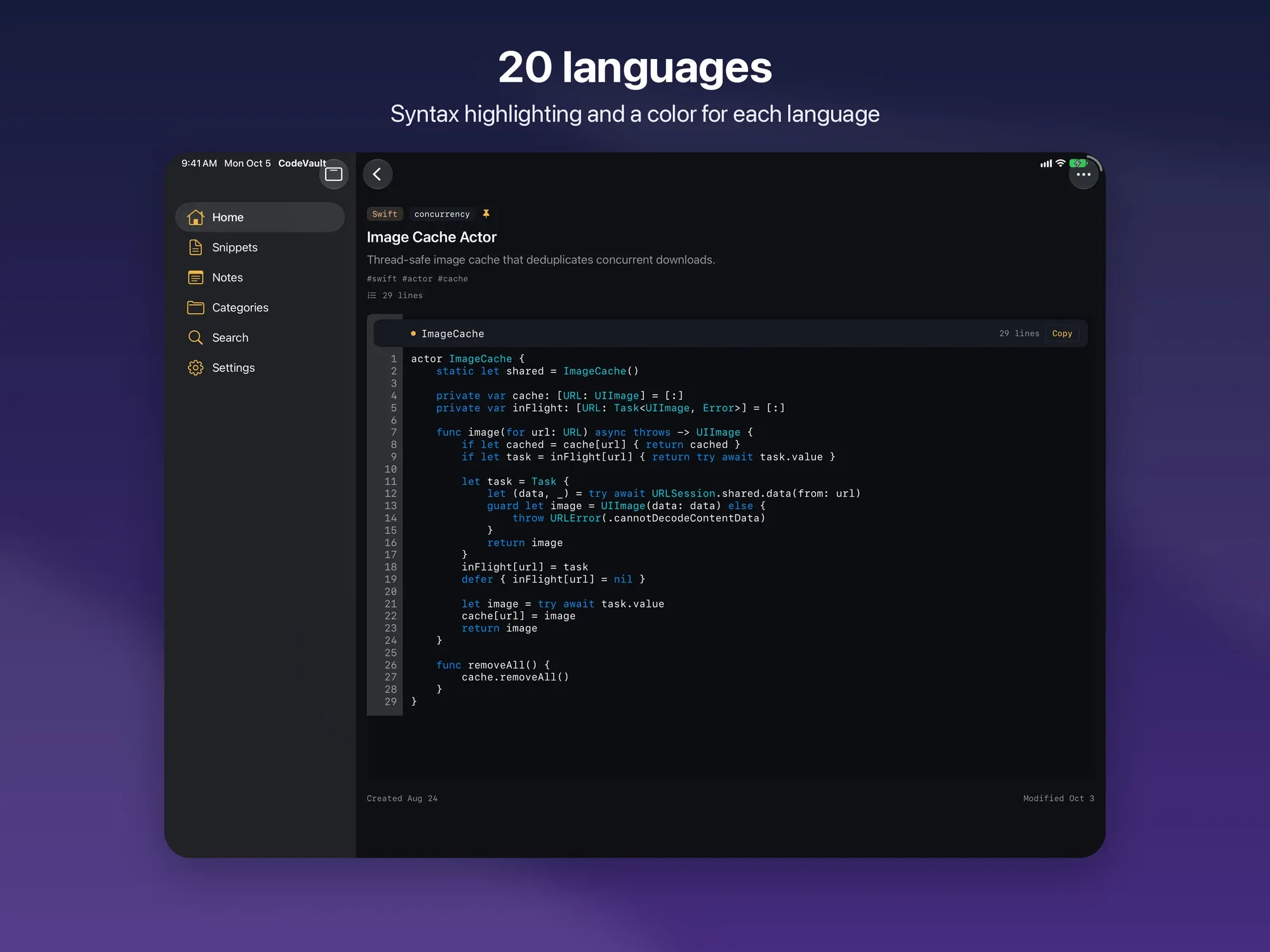Click the Snippets document icon

tap(196, 248)
